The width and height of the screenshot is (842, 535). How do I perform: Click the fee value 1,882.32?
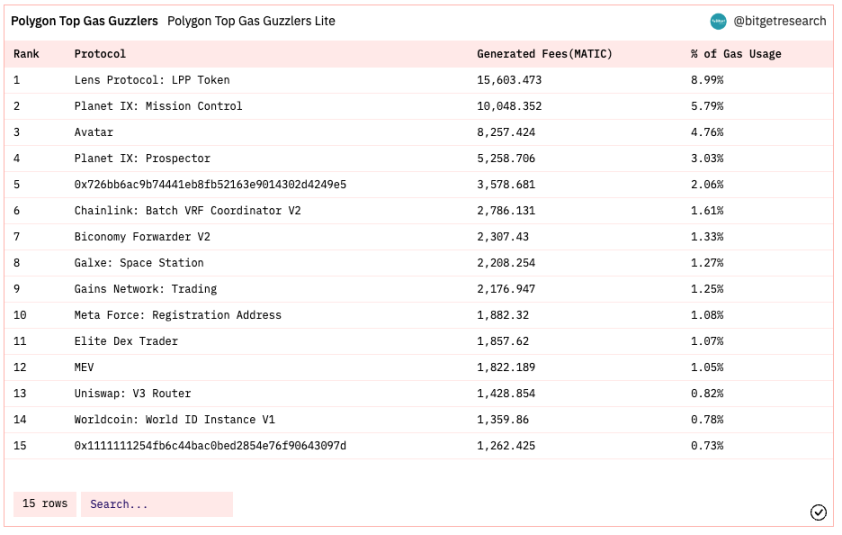pyautogui.click(x=503, y=315)
